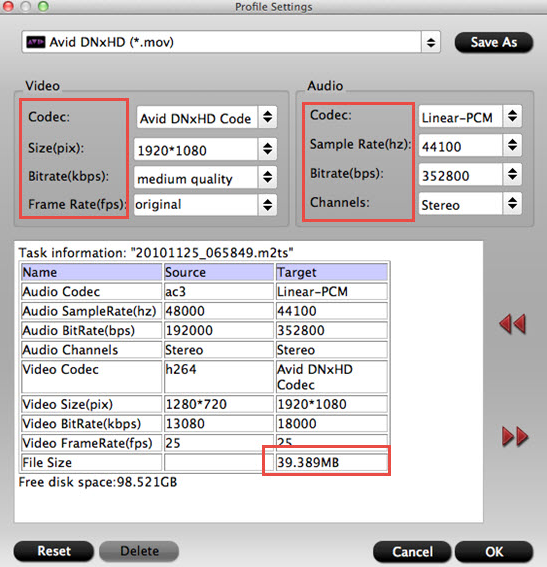547x567 pixels.
Task: Click the red double right arrows icon
Action: (515, 436)
